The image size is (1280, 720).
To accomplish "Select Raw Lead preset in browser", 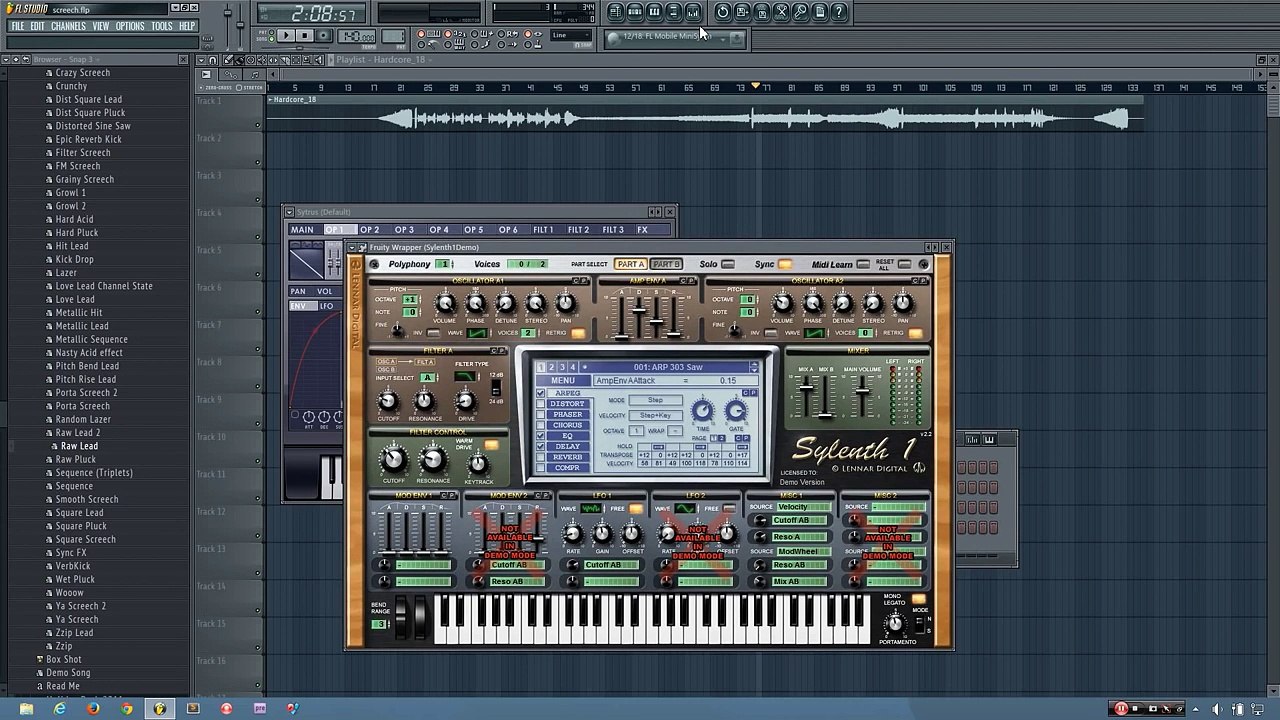I will coord(79,446).
